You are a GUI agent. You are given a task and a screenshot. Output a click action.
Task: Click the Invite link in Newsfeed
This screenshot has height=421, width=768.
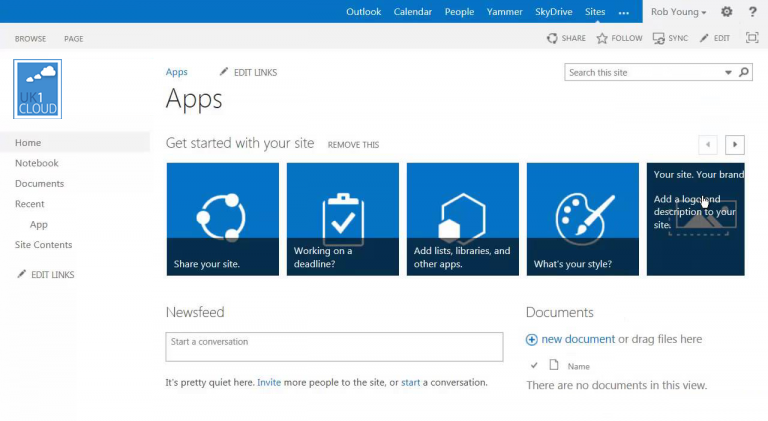[x=269, y=382]
